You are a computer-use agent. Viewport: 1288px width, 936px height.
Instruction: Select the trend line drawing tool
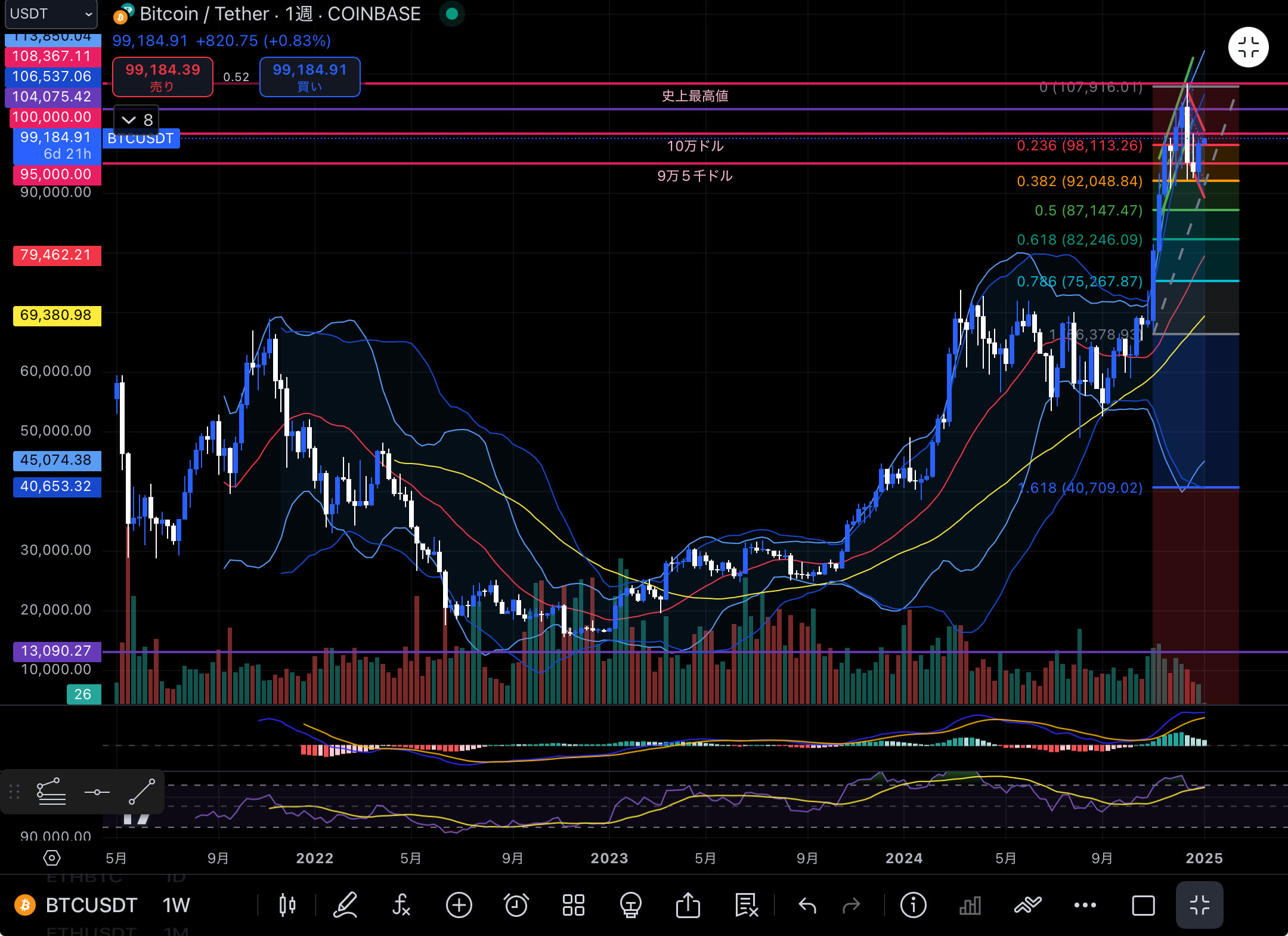pyautogui.click(x=142, y=792)
